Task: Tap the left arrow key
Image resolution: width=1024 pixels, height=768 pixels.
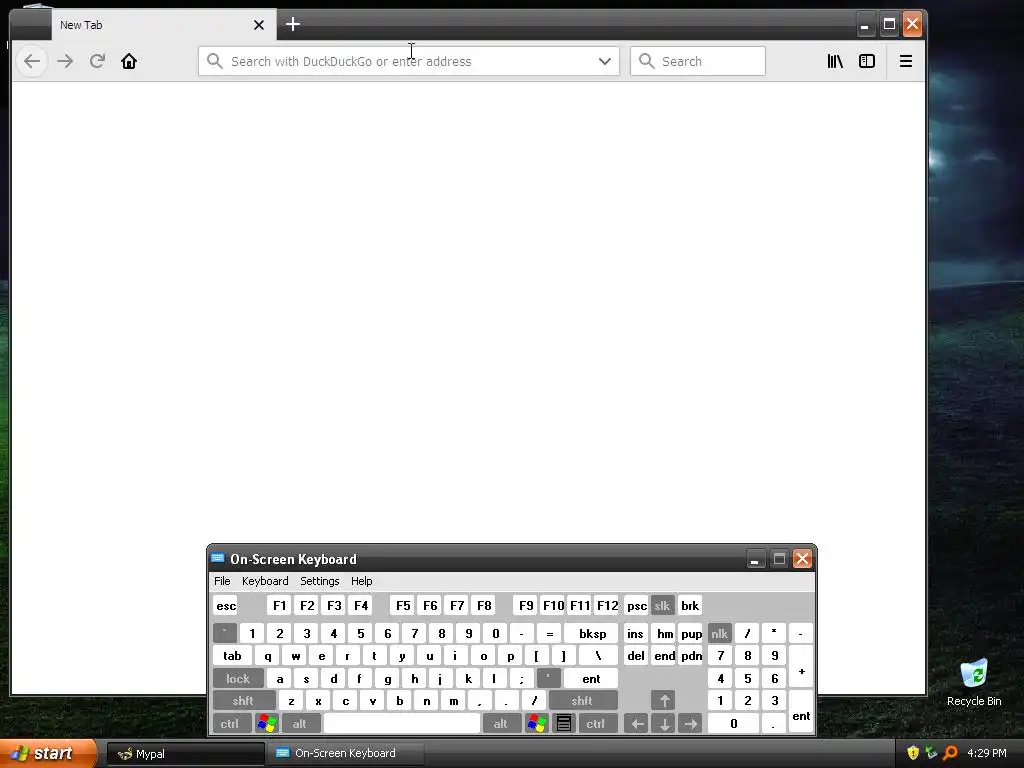Action: [637, 724]
